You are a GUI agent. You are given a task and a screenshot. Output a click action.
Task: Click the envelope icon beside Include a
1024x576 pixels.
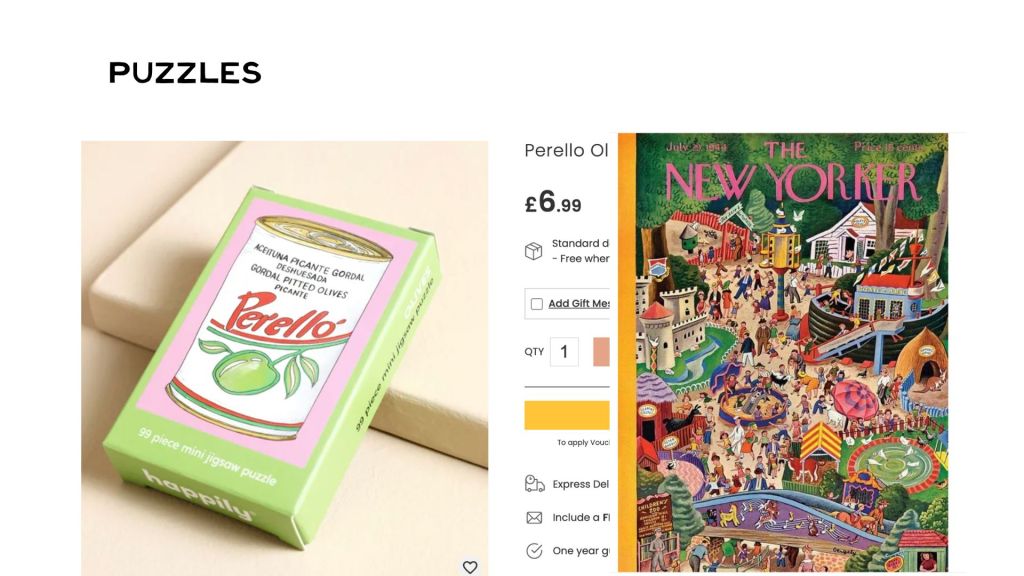(x=534, y=517)
